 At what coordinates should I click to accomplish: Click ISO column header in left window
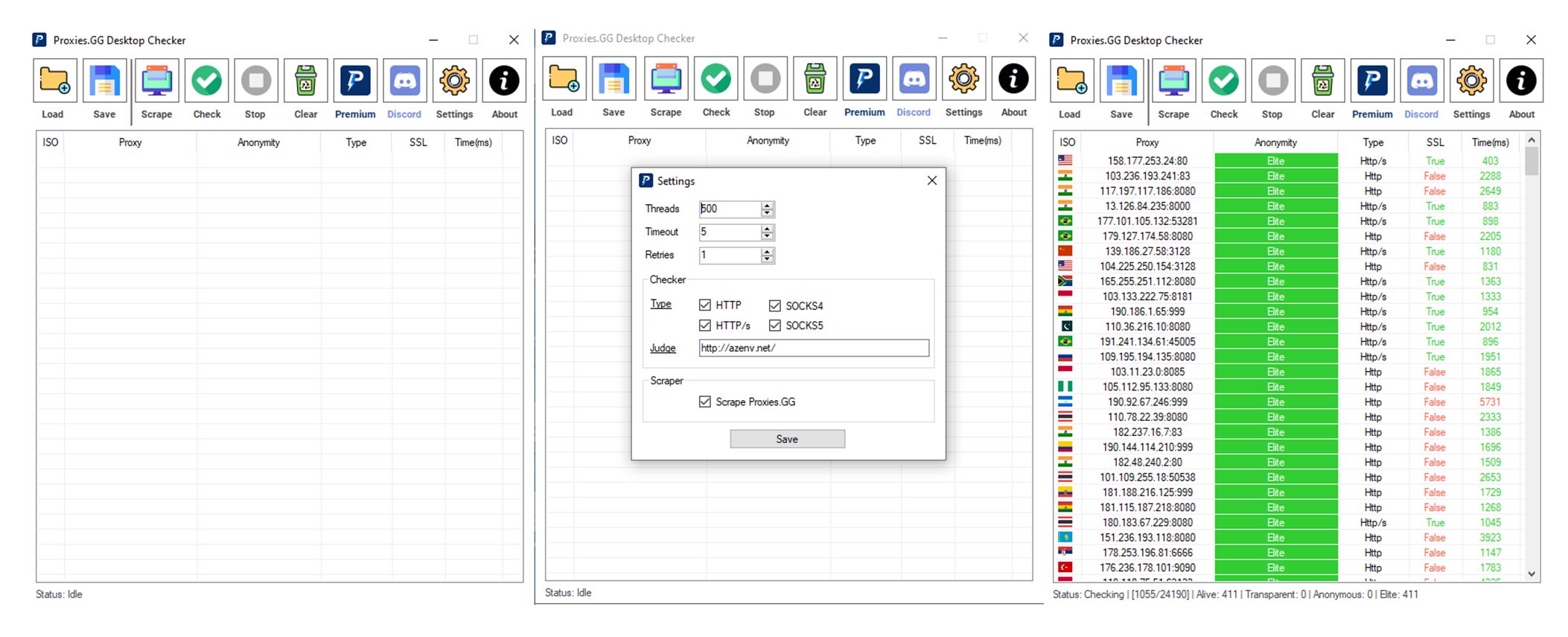click(x=51, y=142)
